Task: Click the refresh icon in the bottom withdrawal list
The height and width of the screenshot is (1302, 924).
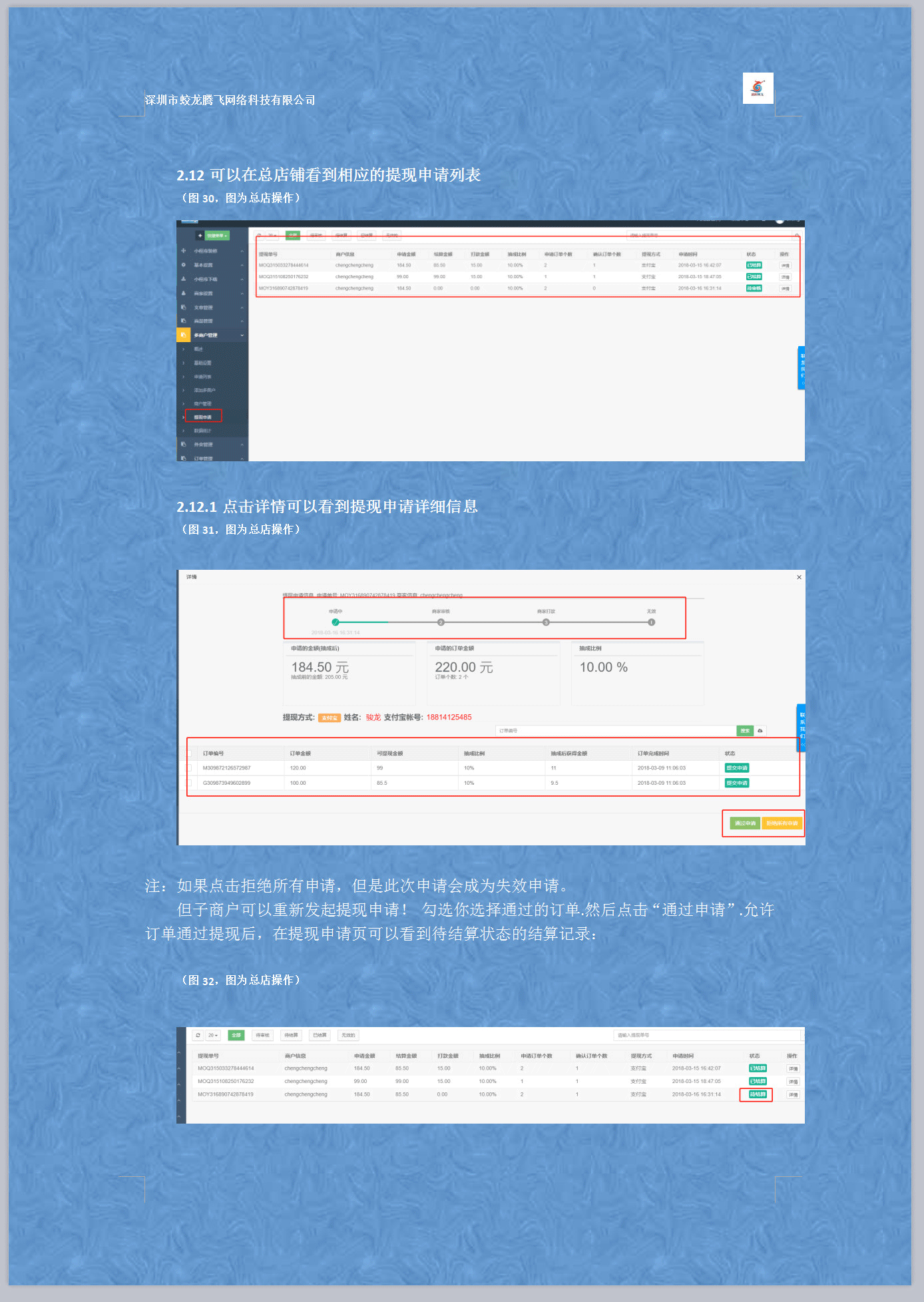Action: tap(198, 1035)
